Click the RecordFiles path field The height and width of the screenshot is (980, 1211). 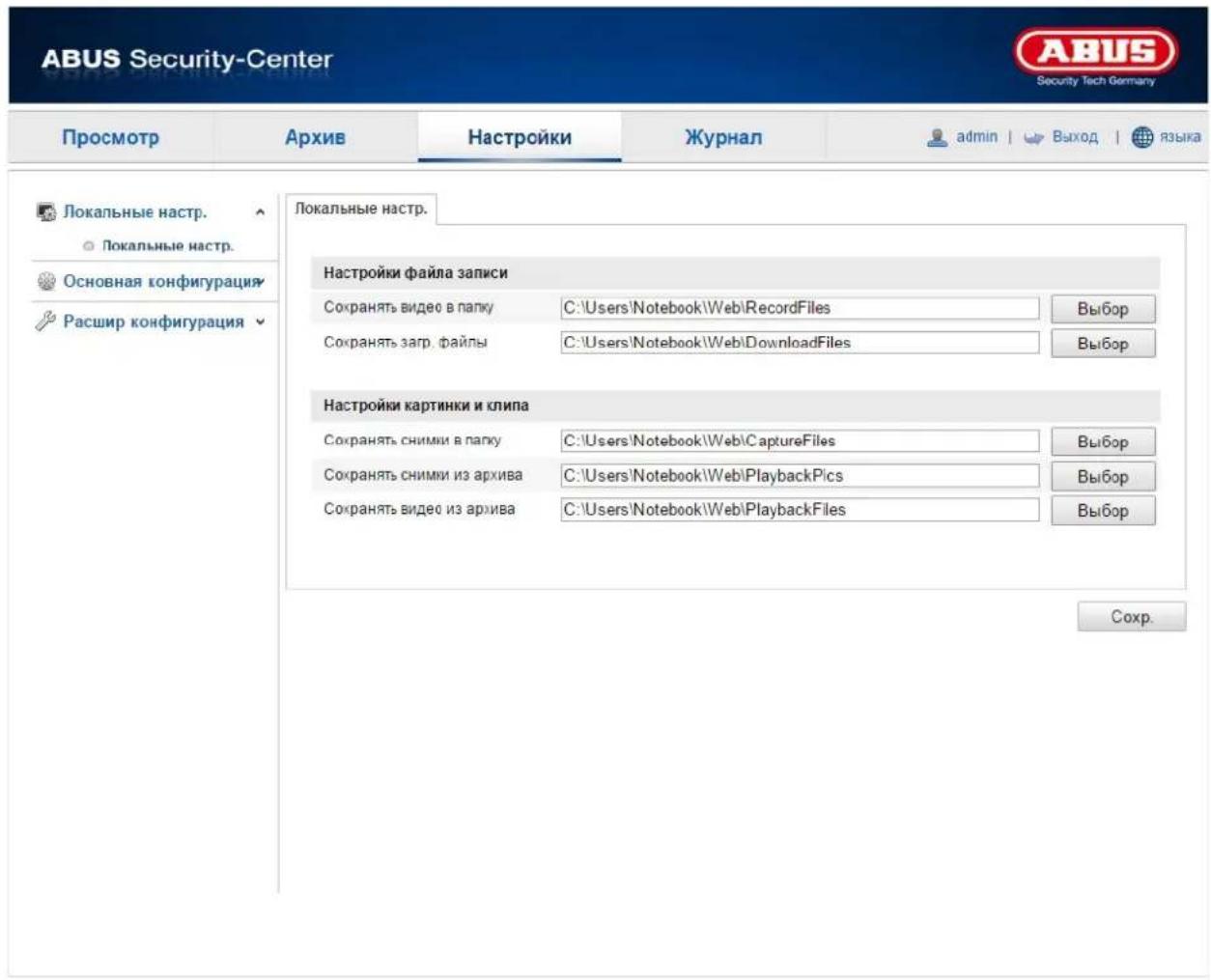click(x=800, y=308)
